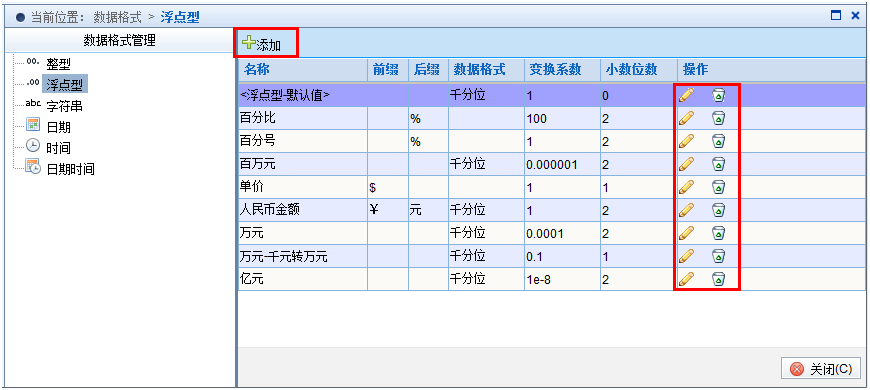The width and height of the screenshot is (870, 390).
Task: Click trash icon for 单价 row
Action: pyautogui.click(x=719, y=188)
